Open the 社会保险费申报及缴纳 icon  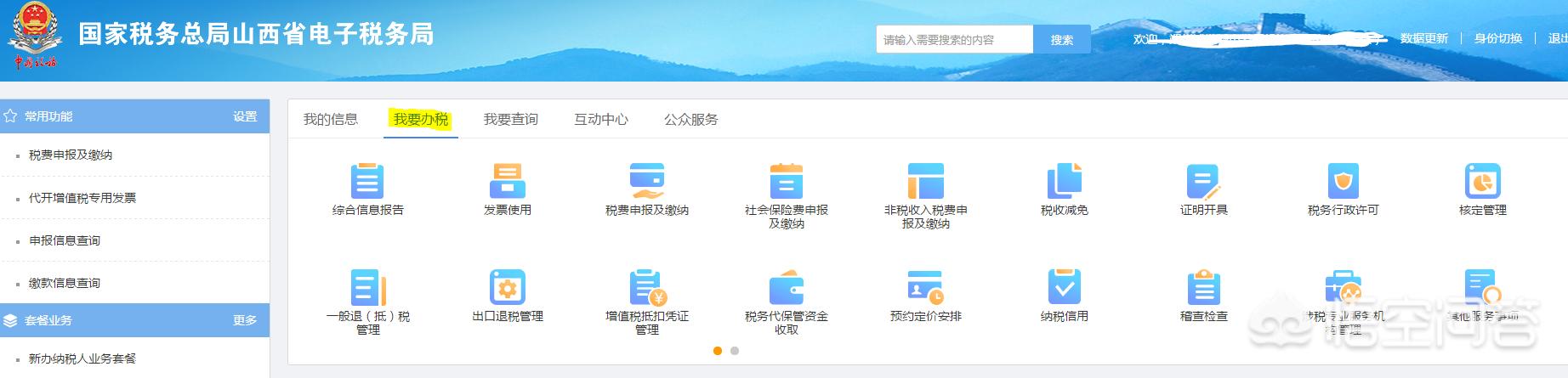(787, 181)
